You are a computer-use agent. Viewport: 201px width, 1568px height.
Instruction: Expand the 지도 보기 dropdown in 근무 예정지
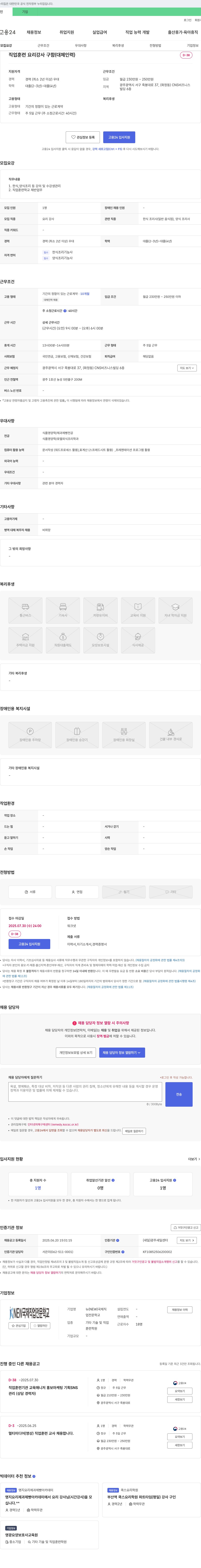tap(187, 368)
